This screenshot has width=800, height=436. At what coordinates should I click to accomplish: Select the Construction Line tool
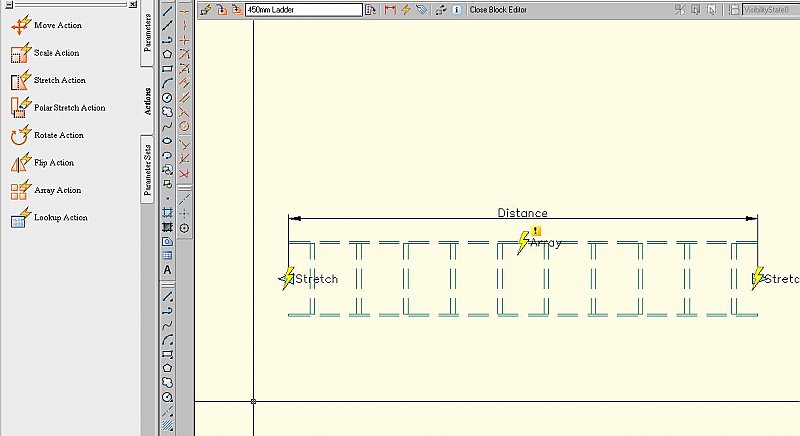[x=167, y=25]
